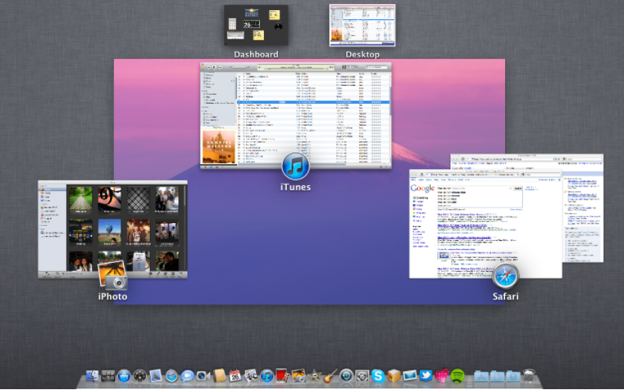Select the highlighted blue song row in iTunes
Screen dimensions: 627x391
314,102
